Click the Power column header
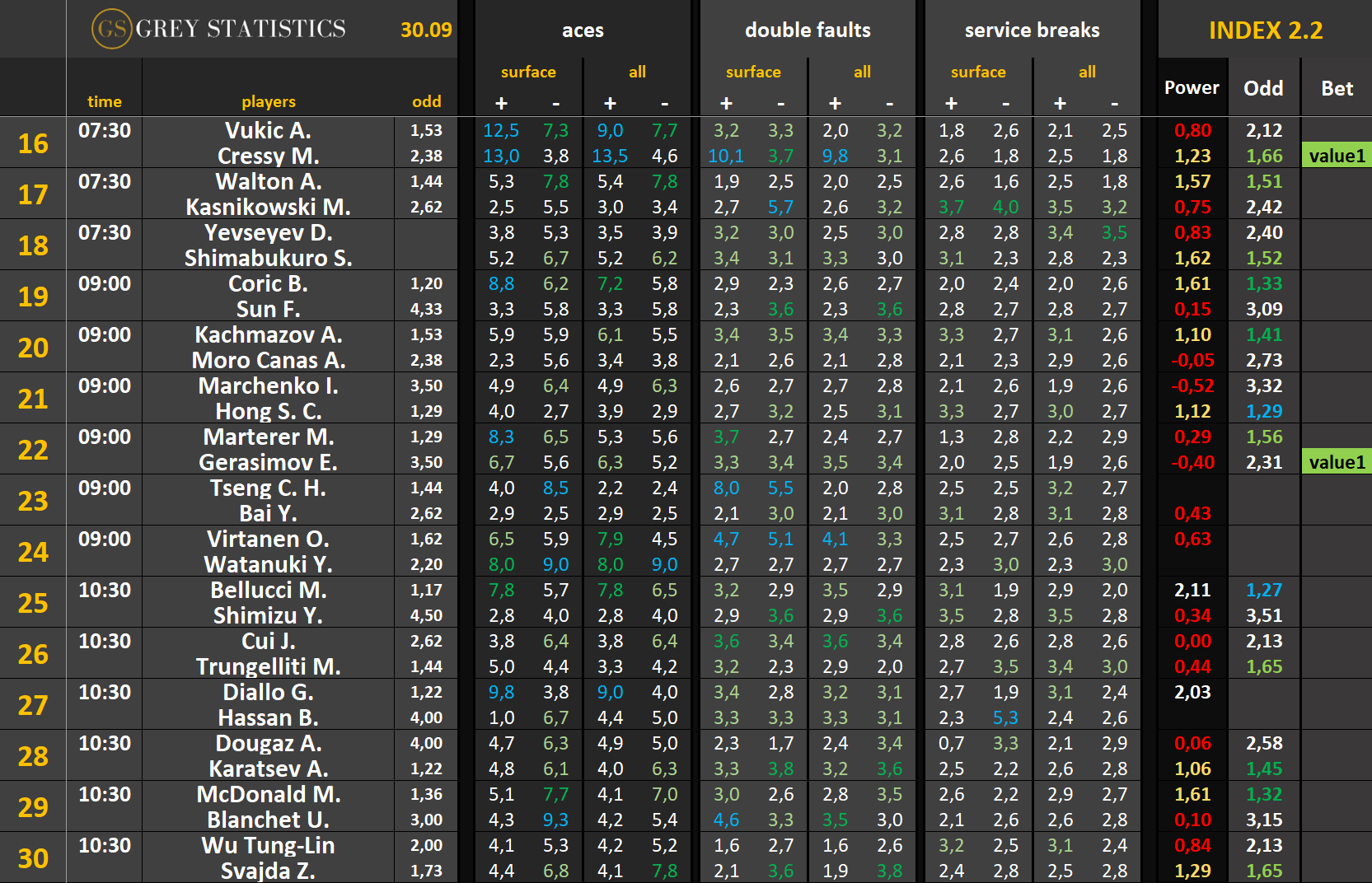The width and height of the screenshot is (1372, 883). [x=1192, y=87]
